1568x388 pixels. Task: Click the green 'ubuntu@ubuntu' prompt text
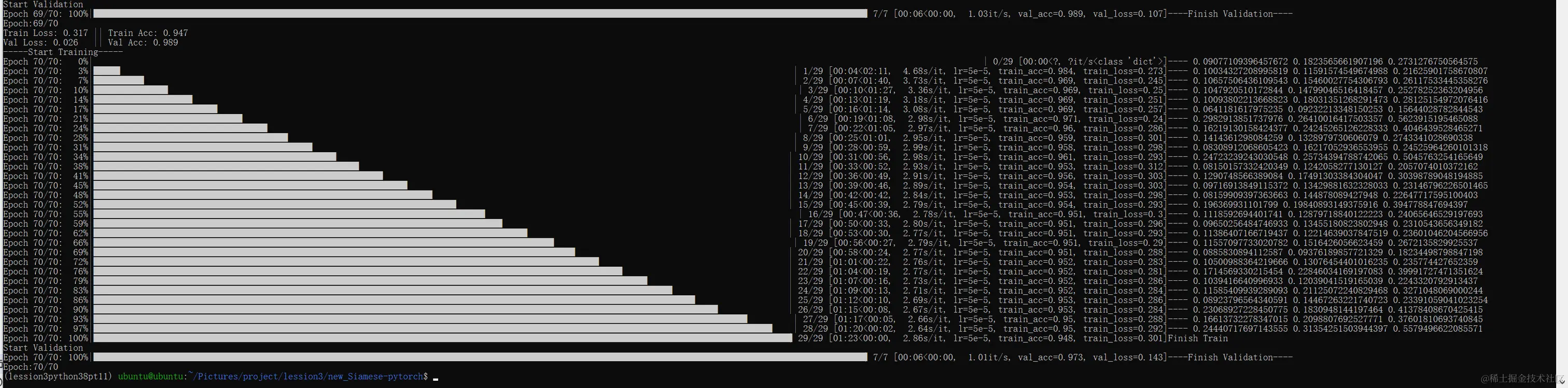(x=150, y=377)
